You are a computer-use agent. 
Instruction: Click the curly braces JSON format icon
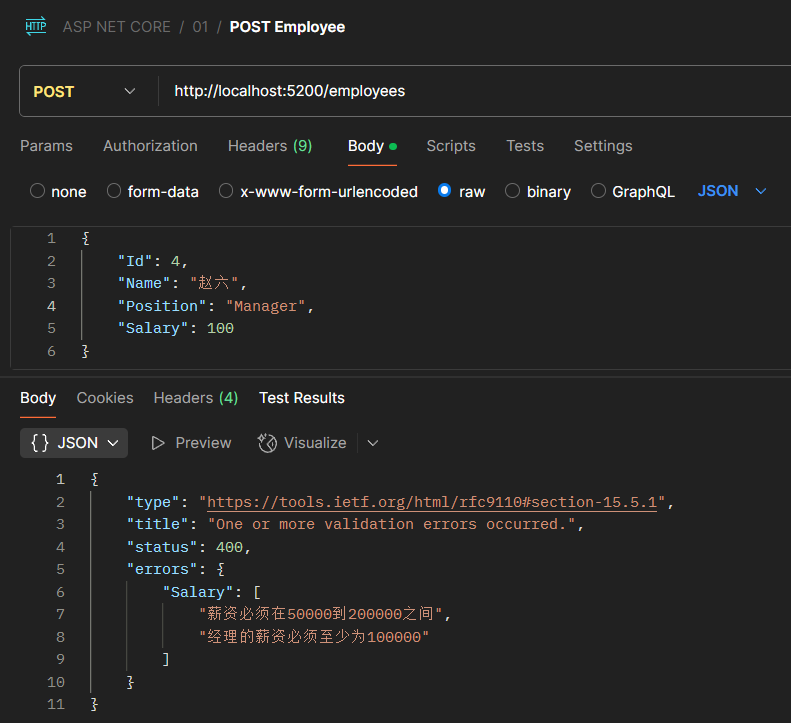40,443
